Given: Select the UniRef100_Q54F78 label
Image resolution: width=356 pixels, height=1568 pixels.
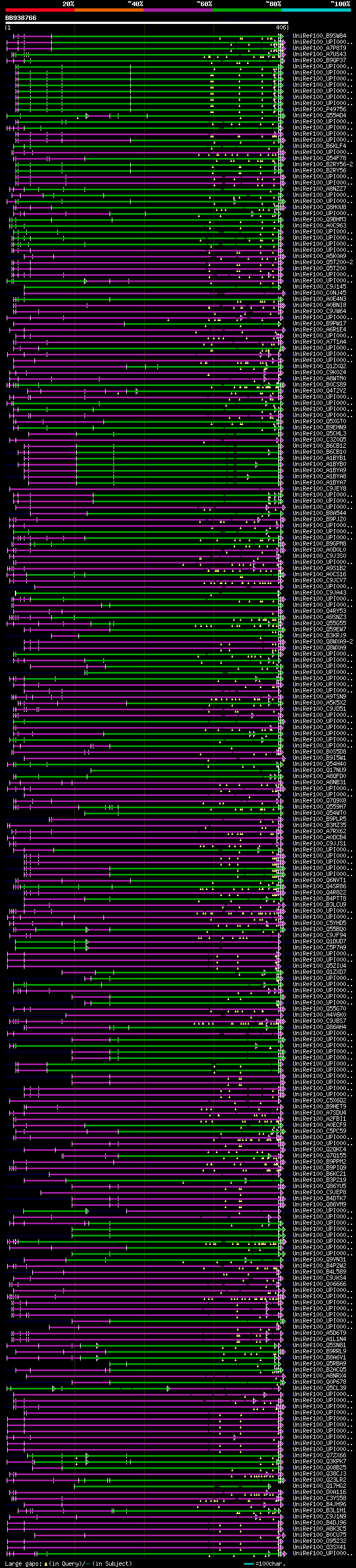Looking at the screenshot, I should (319, 159).
